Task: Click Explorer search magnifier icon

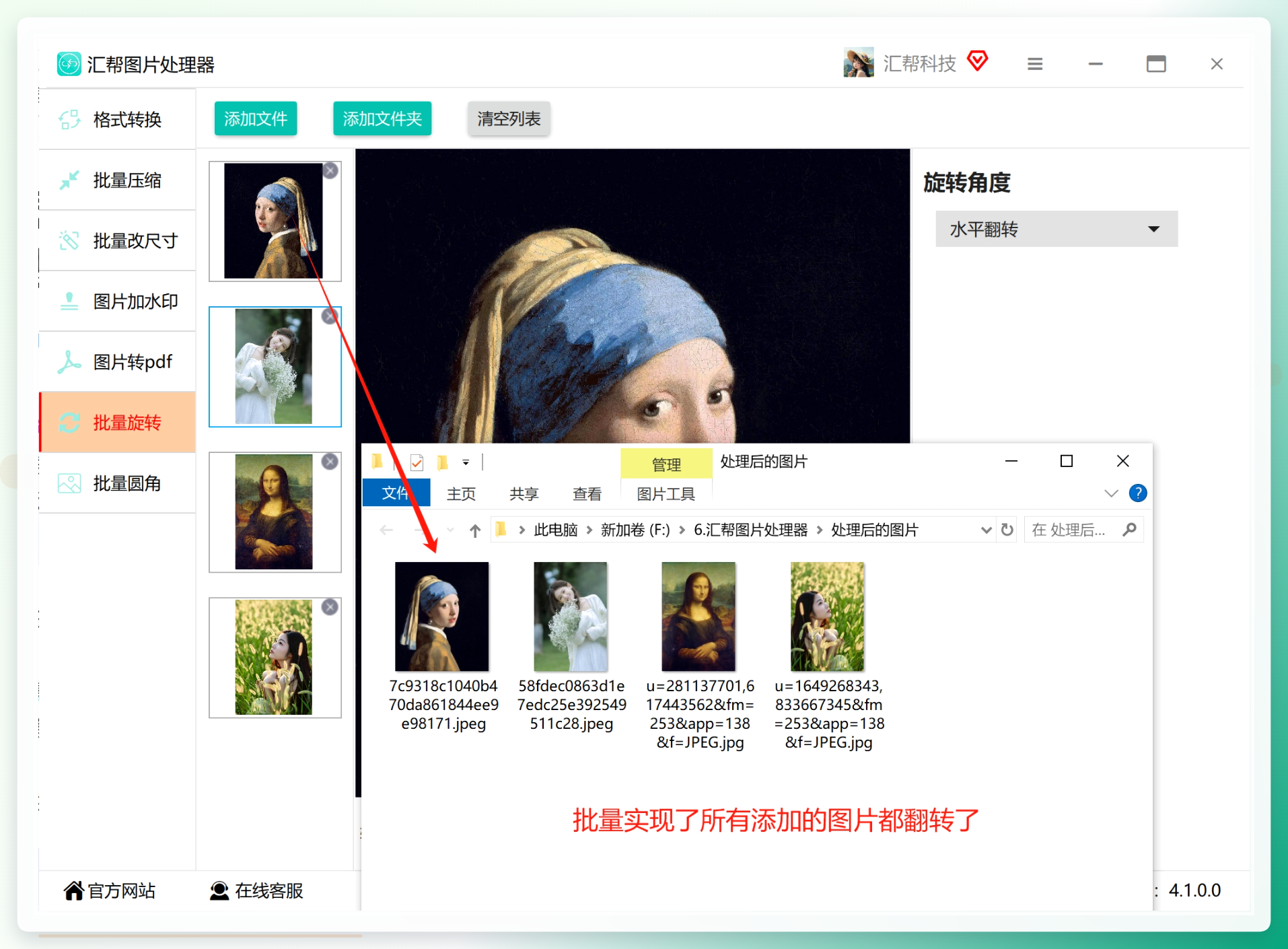Action: click(1130, 530)
